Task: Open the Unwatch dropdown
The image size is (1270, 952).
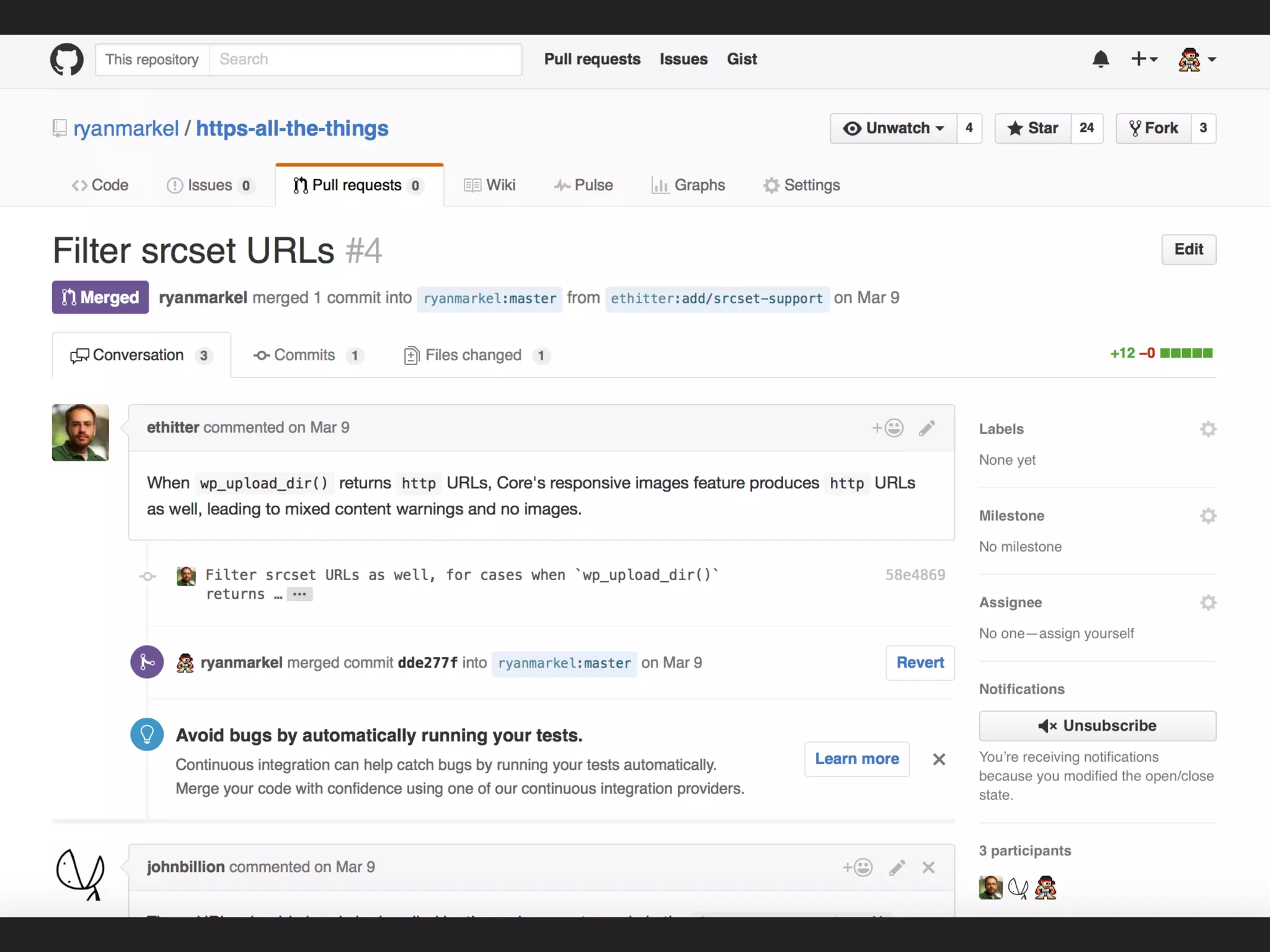Action: pyautogui.click(x=894, y=128)
